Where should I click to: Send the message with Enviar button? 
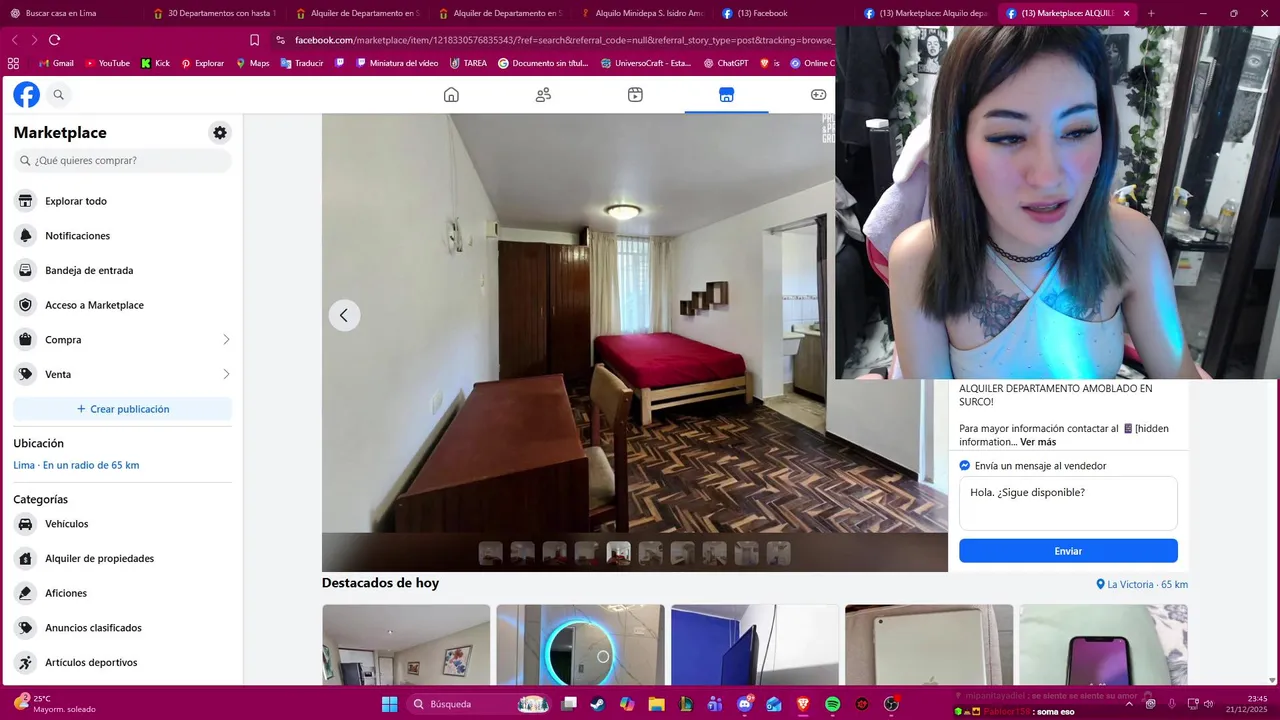pos(1068,551)
